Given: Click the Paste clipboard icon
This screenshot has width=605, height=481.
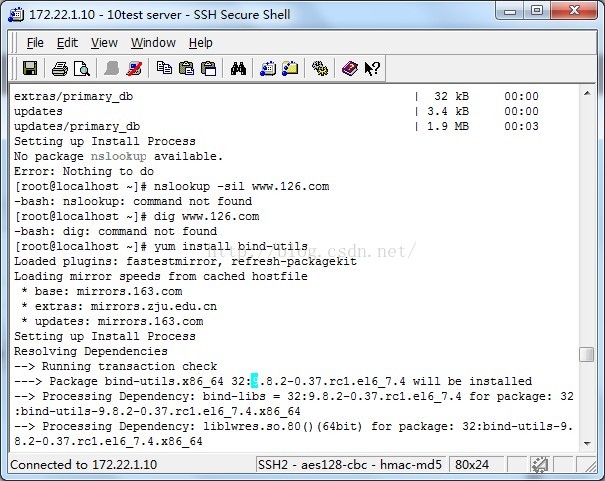Looking at the screenshot, I should [x=187, y=69].
